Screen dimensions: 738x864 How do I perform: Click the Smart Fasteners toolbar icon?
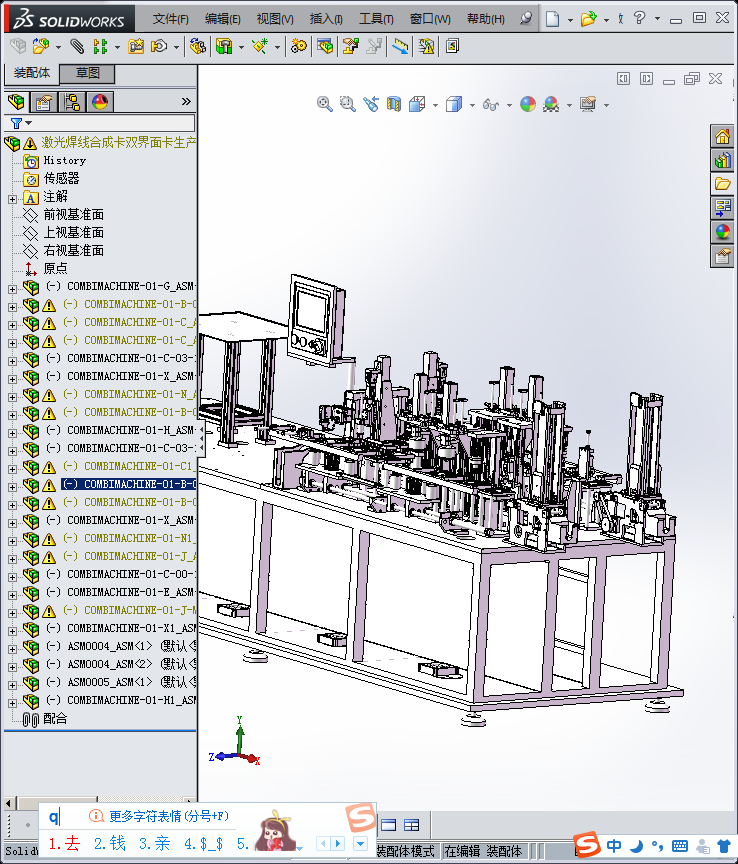[x=136, y=46]
